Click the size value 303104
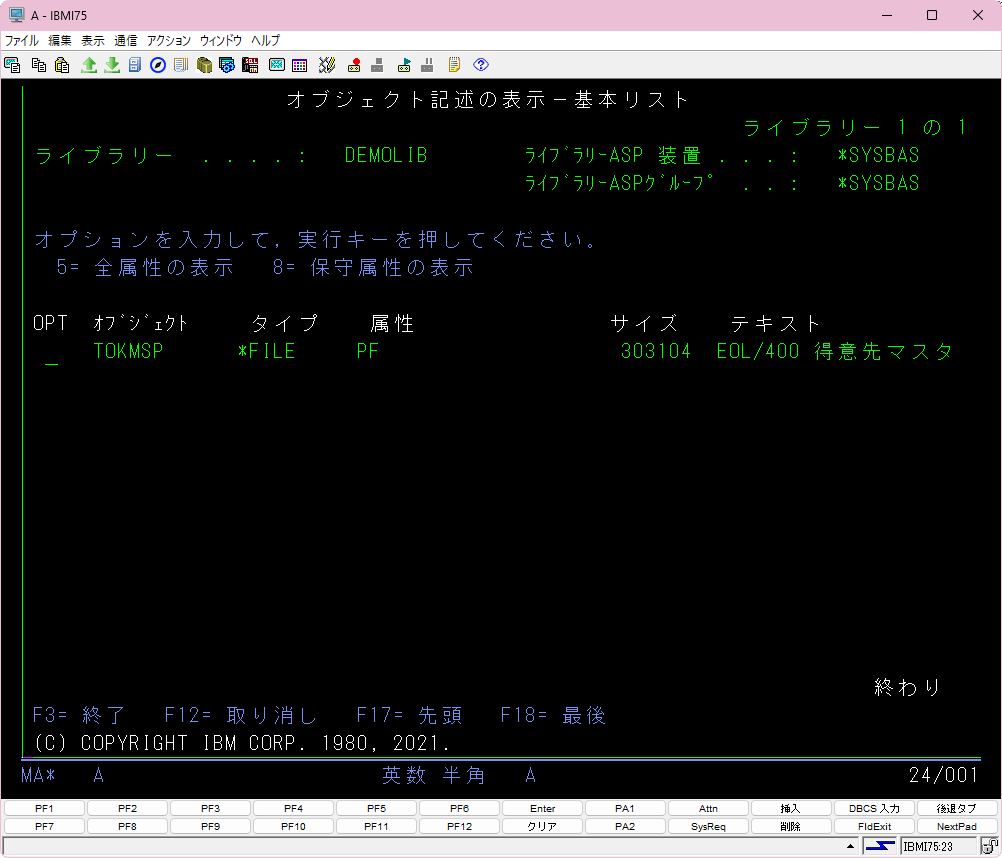The width and height of the screenshot is (1002, 858). [656, 351]
